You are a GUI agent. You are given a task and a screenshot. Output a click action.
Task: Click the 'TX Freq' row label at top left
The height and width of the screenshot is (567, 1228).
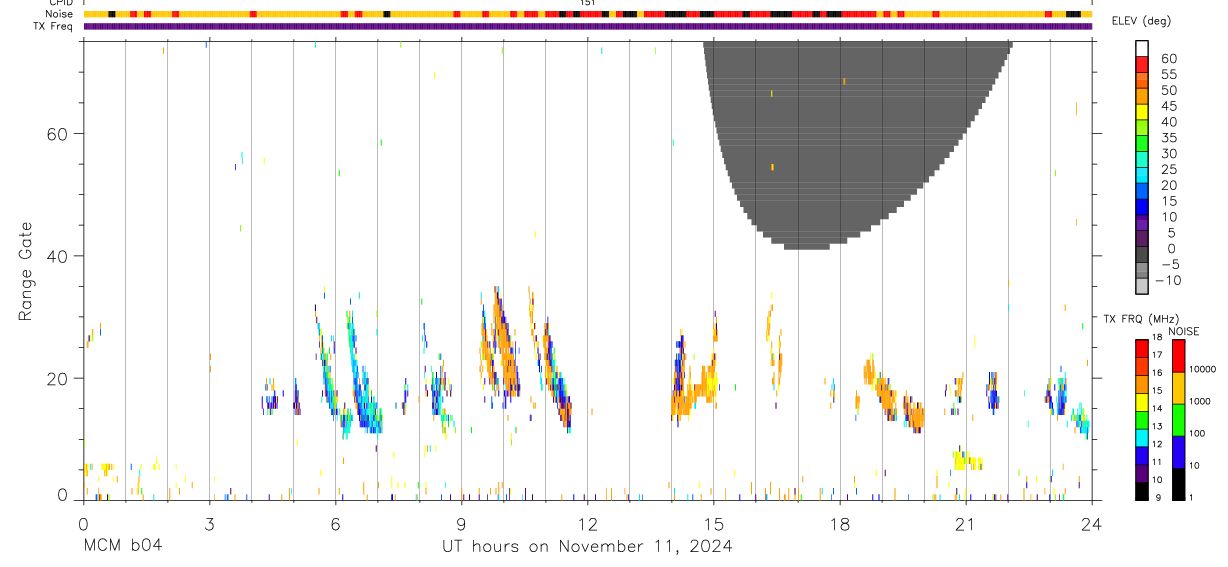tap(54, 26)
